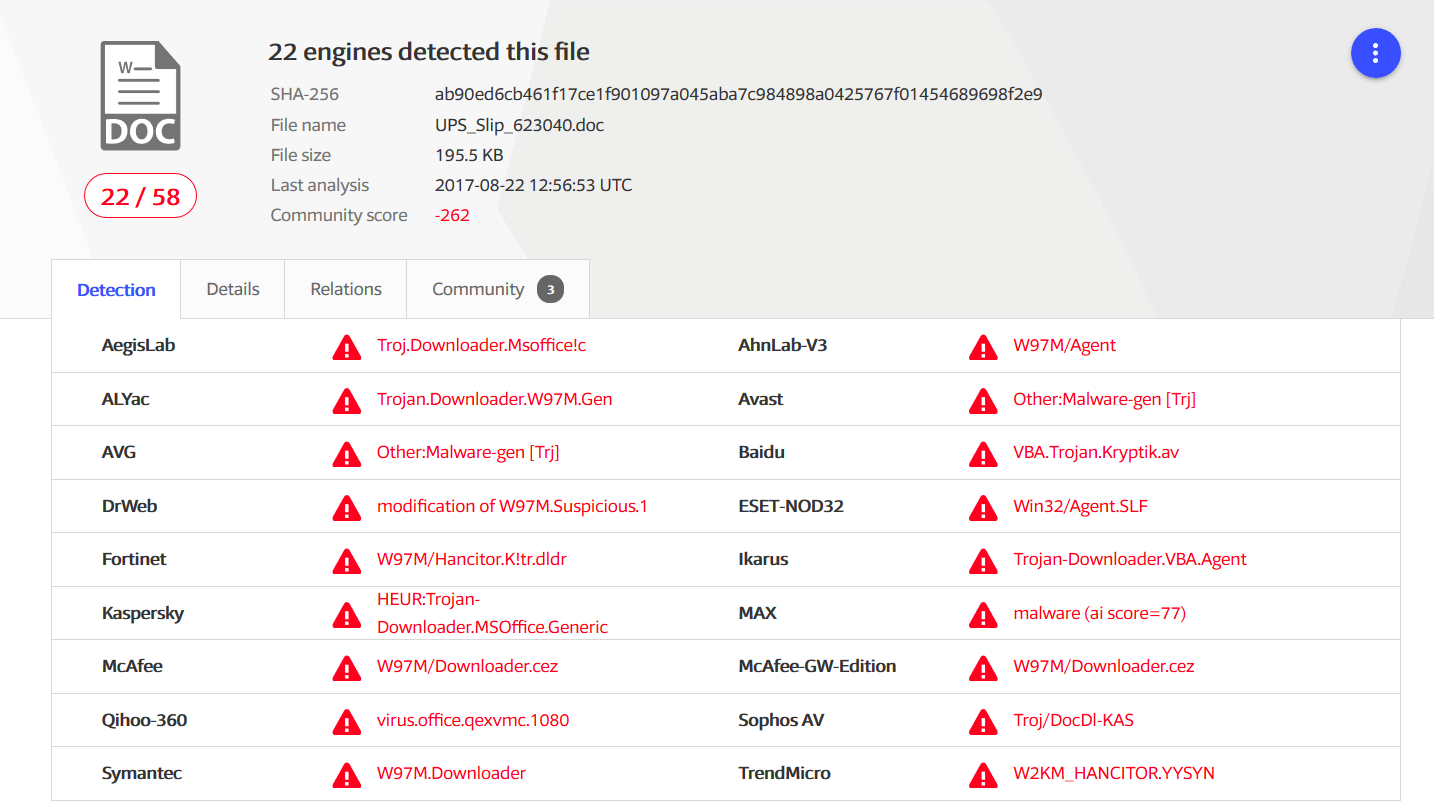
Task: Click the 22 / 58 detection ratio badge
Action: click(x=140, y=196)
